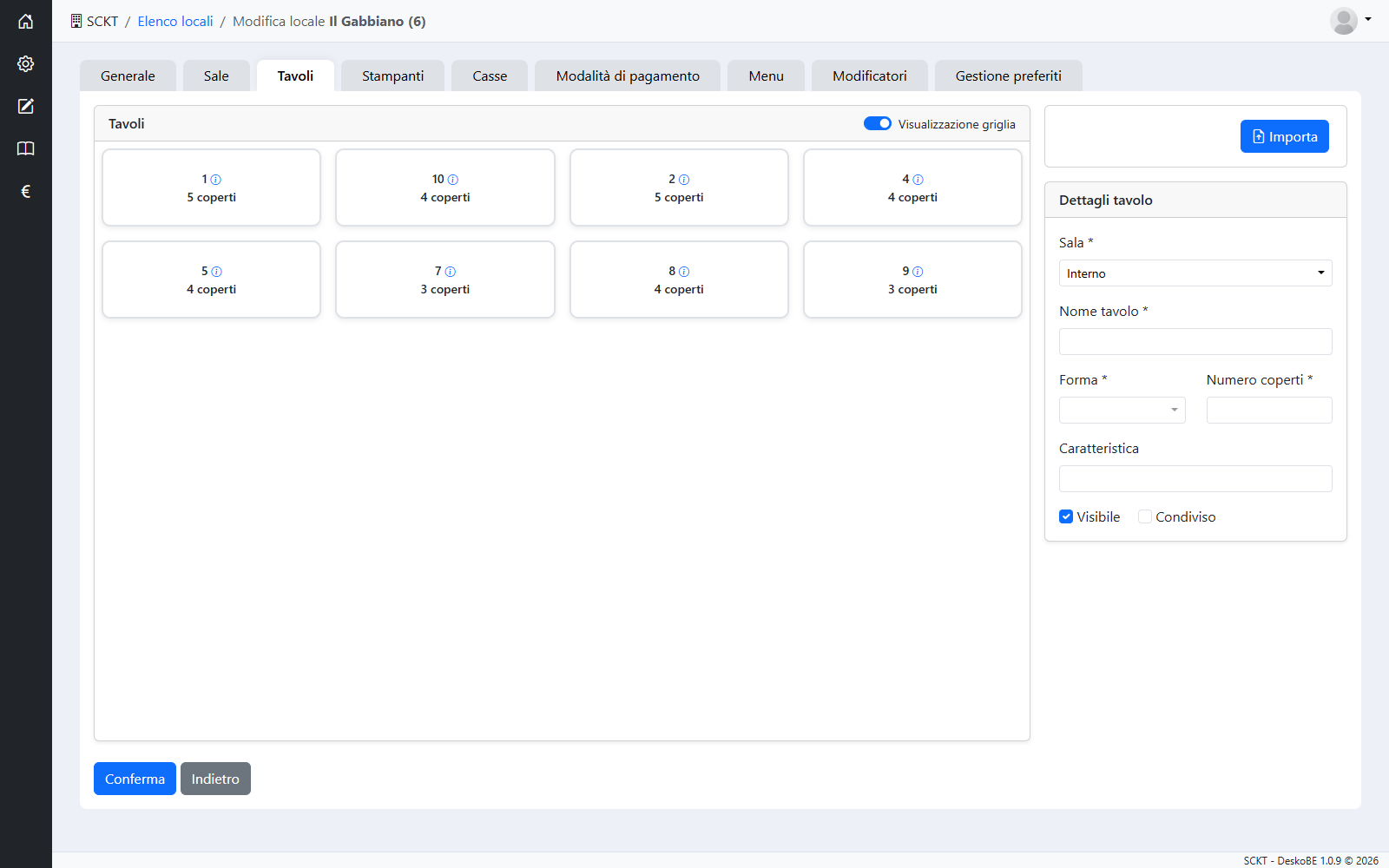Image resolution: width=1389 pixels, height=868 pixels.
Task: Expand the user account menu arrow
Action: [1368, 19]
